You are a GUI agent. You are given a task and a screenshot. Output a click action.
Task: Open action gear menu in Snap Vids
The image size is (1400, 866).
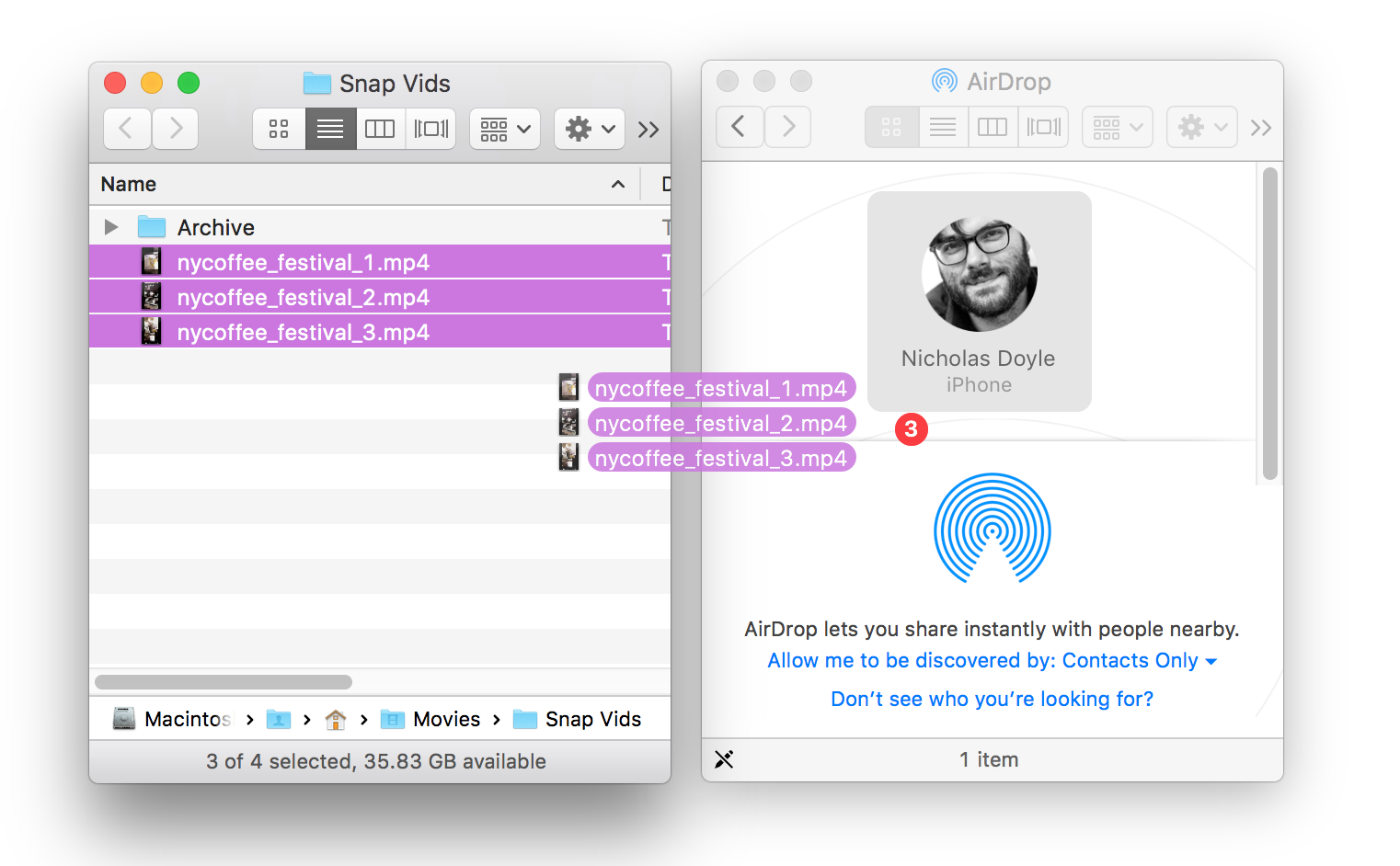[590, 129]
